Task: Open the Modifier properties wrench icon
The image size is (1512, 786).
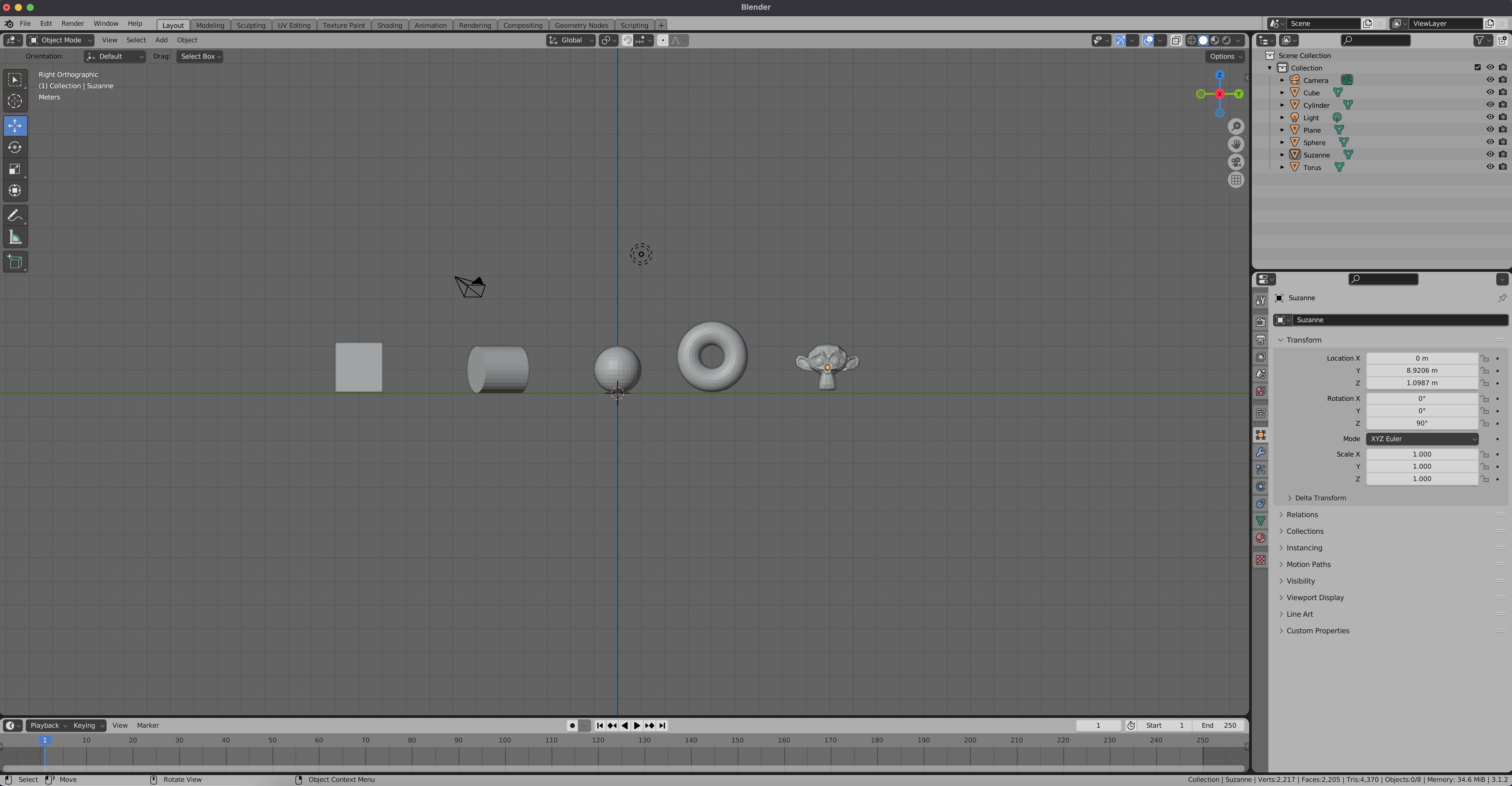Action: click(x=1261, y=452)
